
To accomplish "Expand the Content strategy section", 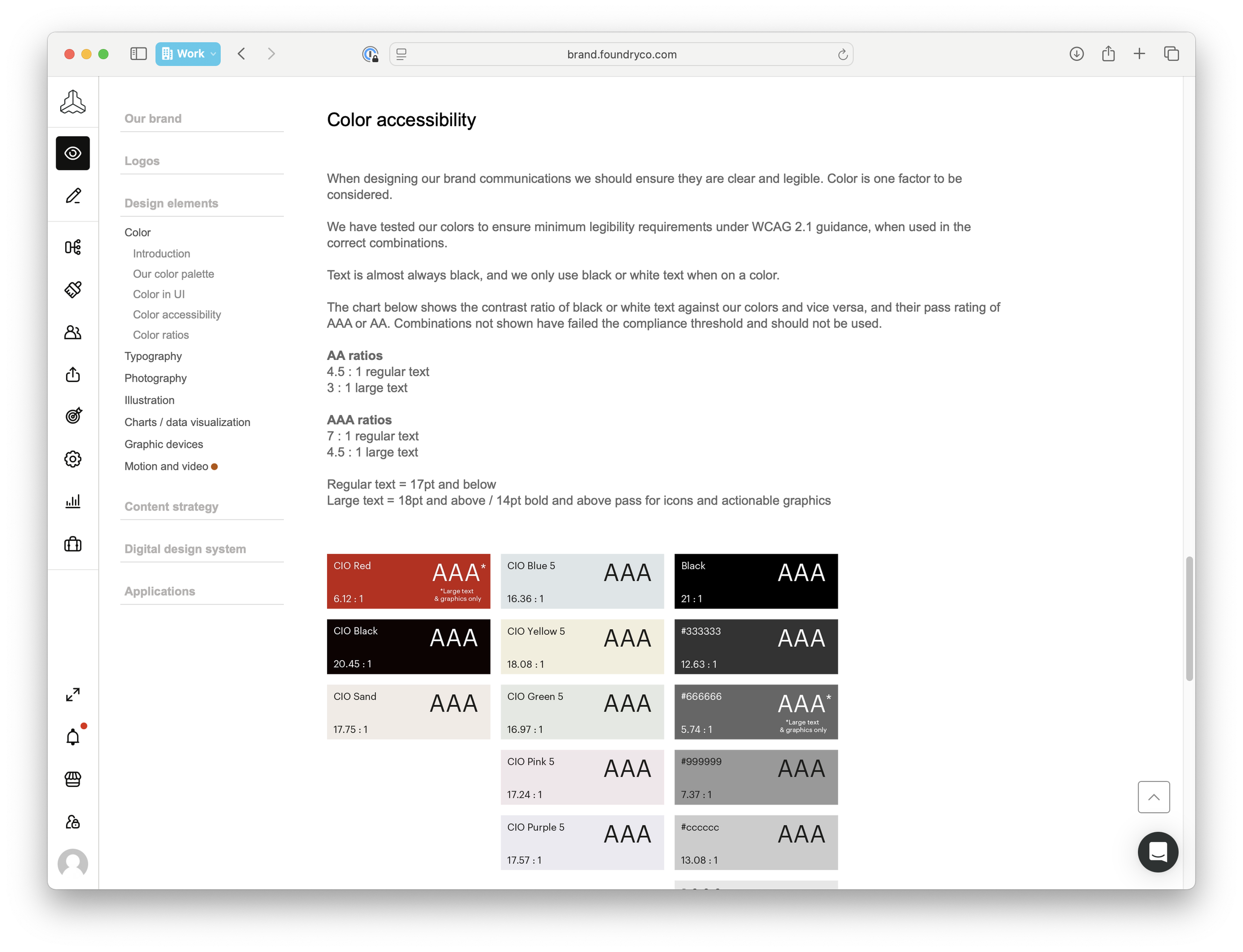I will [x=171, y=507].
